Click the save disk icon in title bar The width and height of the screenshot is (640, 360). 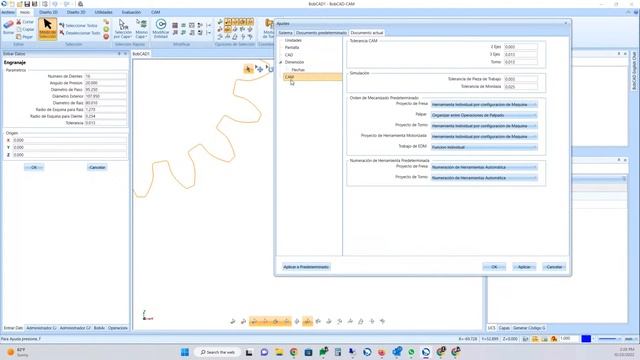click(x=27, y=4)
